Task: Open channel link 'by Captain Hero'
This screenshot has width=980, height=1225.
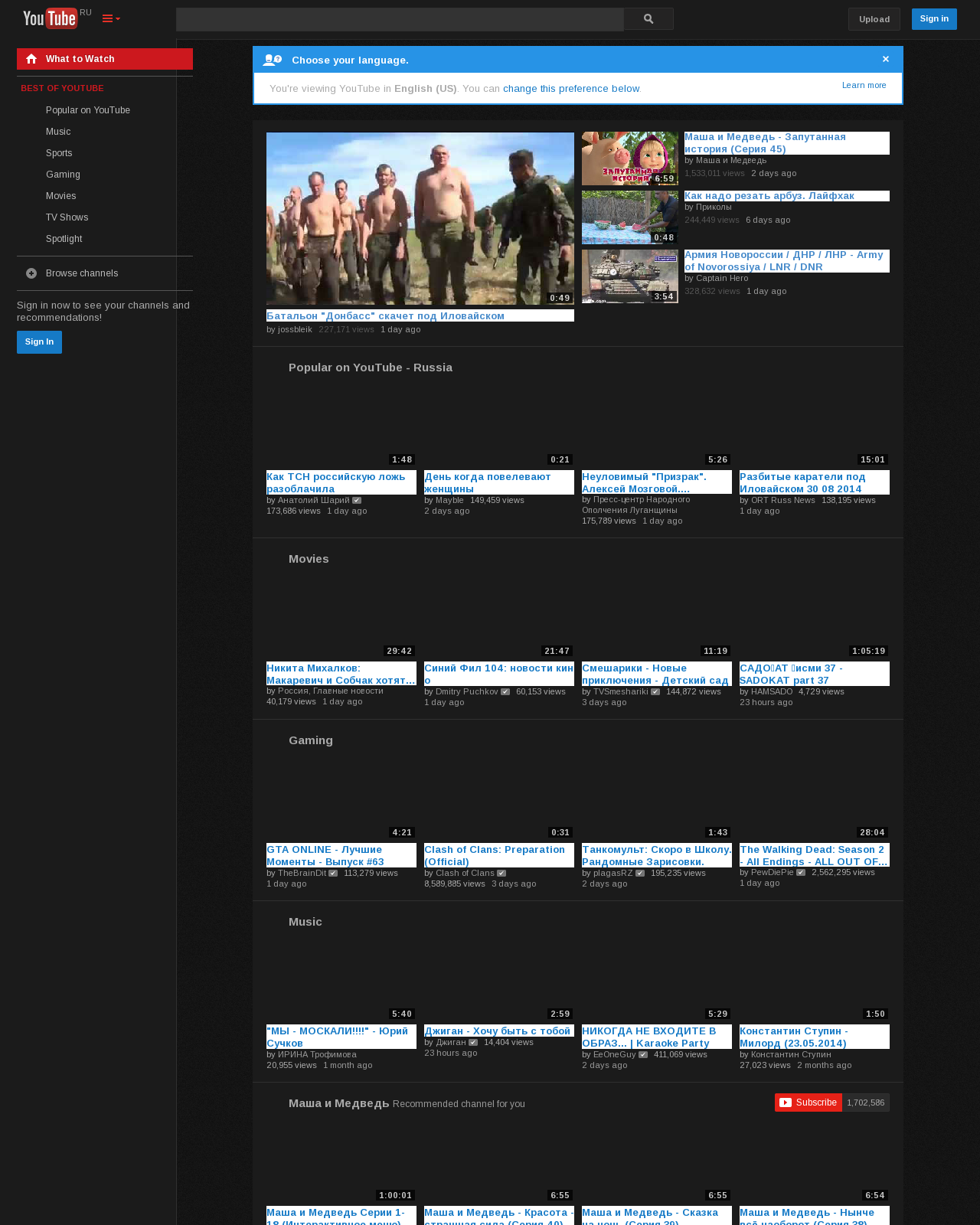Action: tap(717, 278)
